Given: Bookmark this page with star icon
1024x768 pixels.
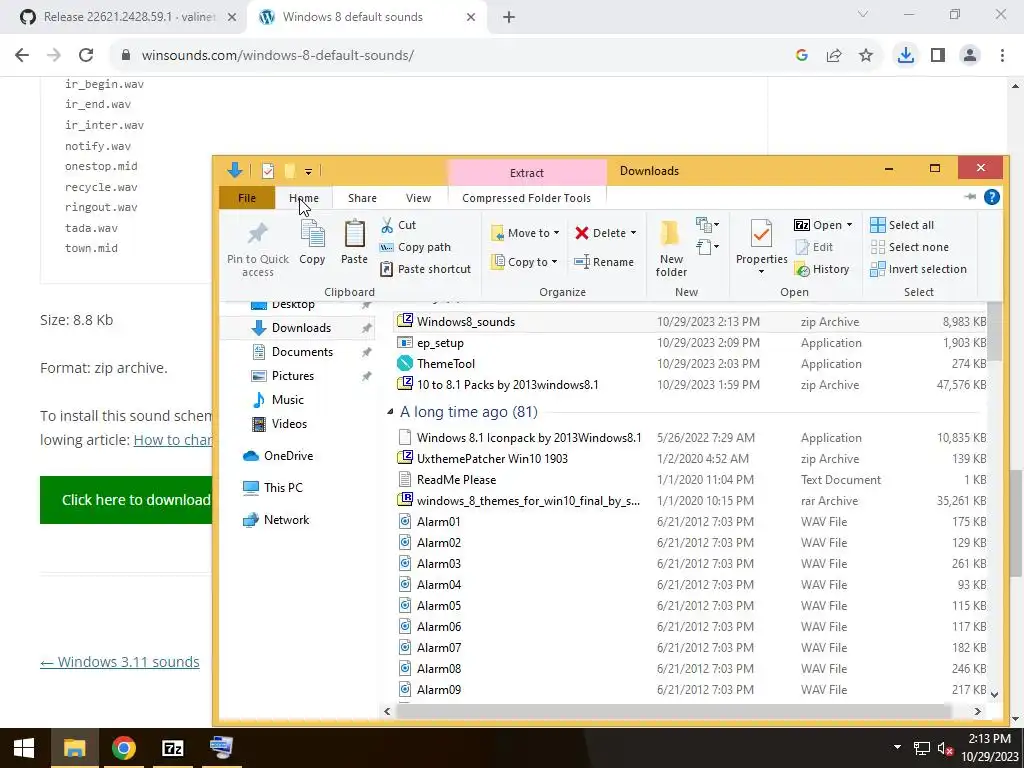Looking at the screenshot, I should click(x=866, y=56).
